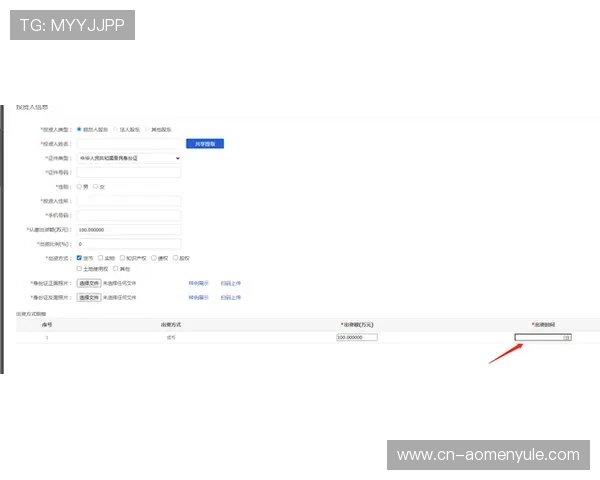The width and height of the screenshot is (600, 480).
Task: Check the 股权 contribution checkbox
Action: (175, 257)
